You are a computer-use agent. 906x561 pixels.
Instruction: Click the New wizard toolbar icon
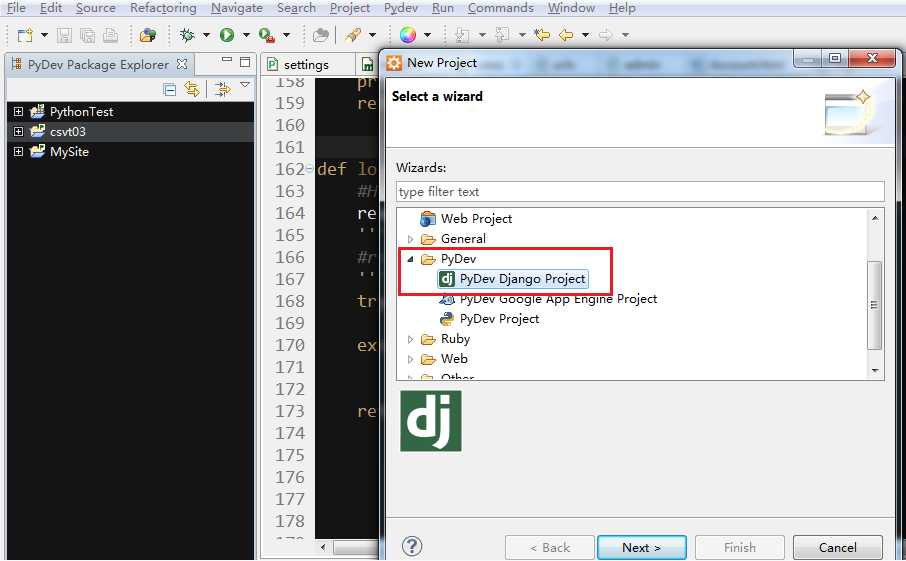pyautogui.click(x=25, y=35)
